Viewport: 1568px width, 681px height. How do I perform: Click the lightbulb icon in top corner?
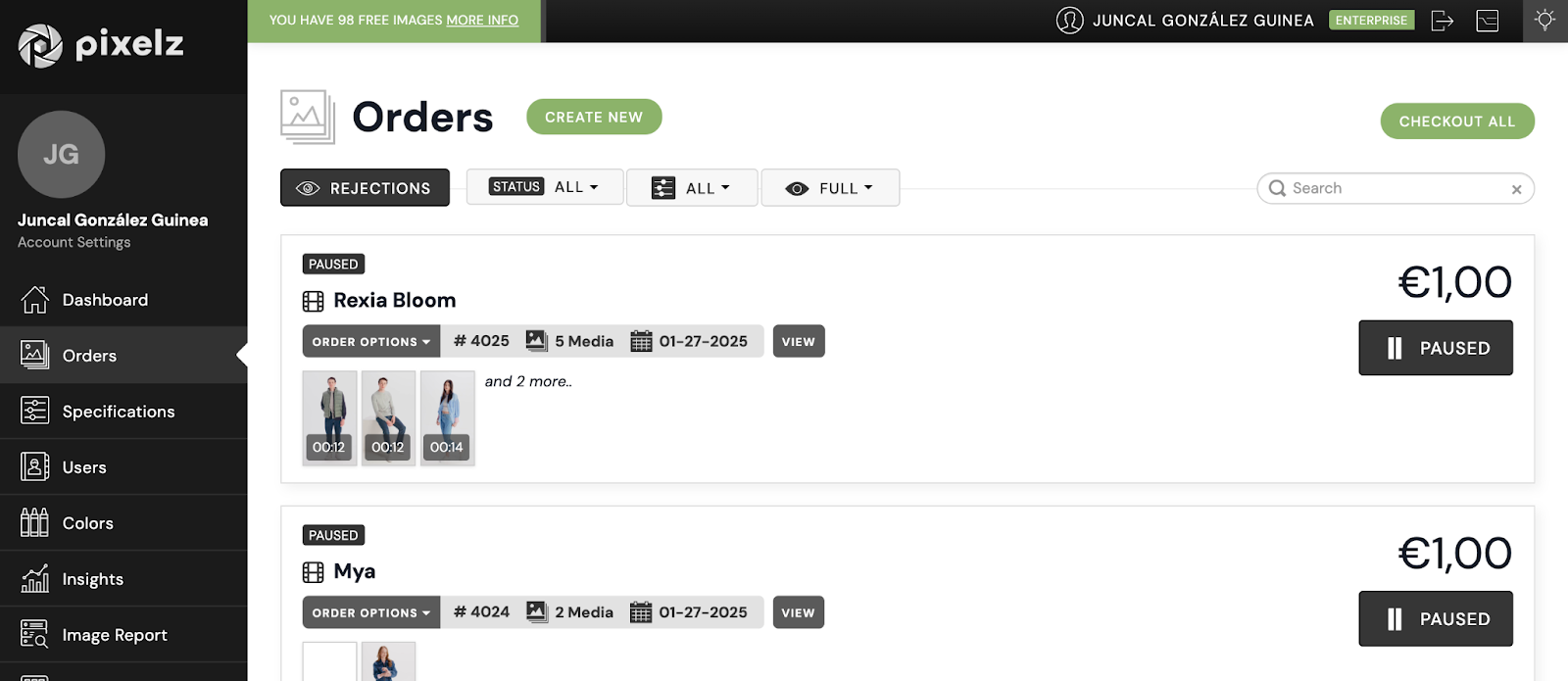coord(1545,21)
